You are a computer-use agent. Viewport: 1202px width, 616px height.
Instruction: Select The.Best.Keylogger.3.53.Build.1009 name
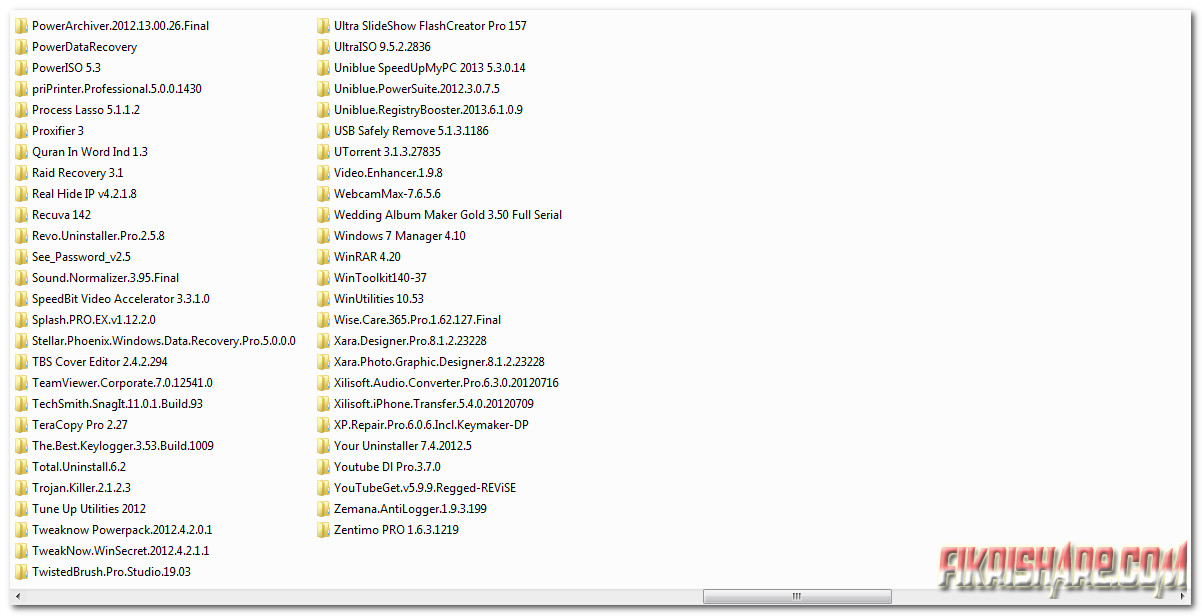click(123, 446)
